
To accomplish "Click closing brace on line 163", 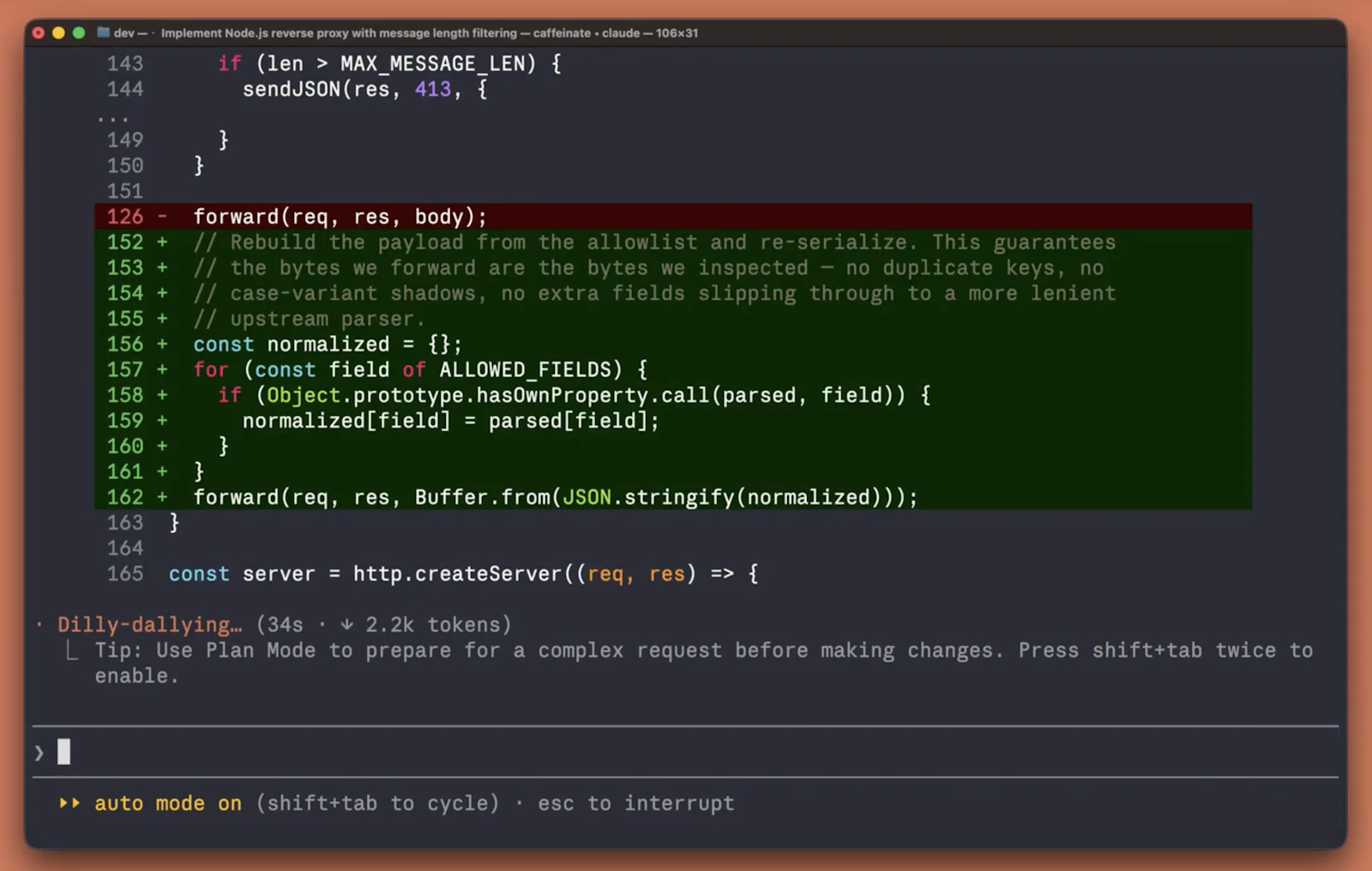I will (174, 523).
